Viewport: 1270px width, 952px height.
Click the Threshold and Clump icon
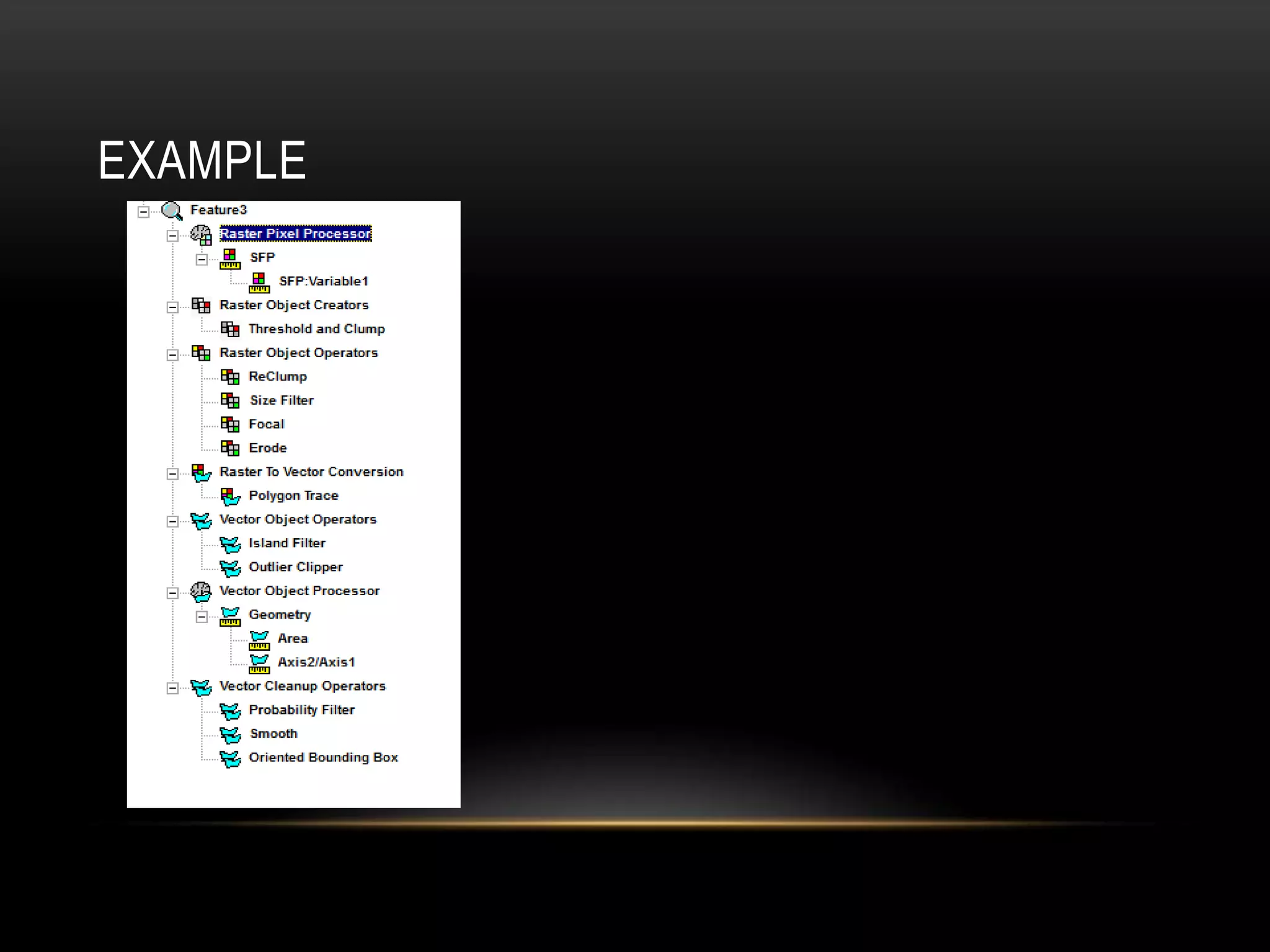230,329
